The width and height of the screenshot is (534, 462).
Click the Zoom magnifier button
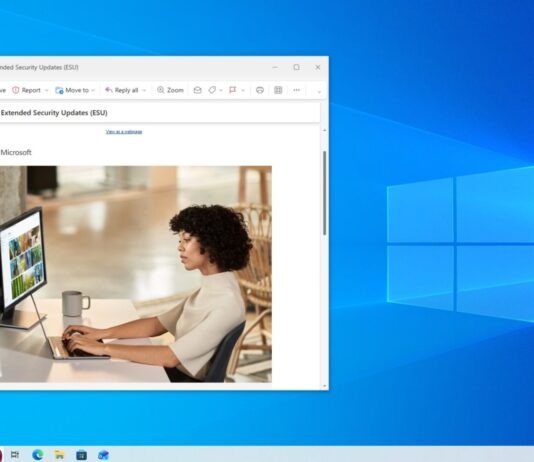(170, 90)
